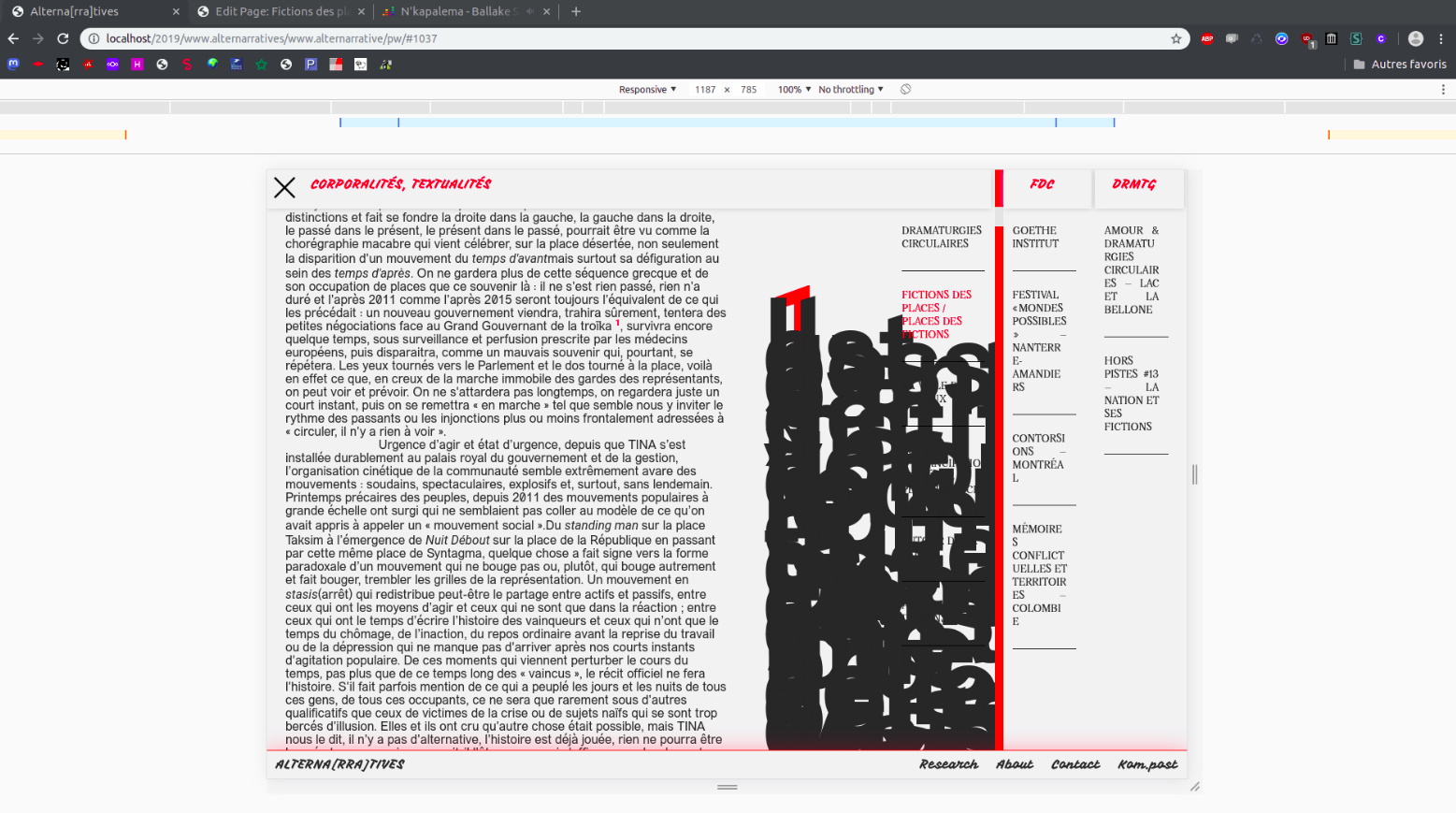
Task: Expand the 100% zoom dropdown
Action: click(x=794, y=90)
